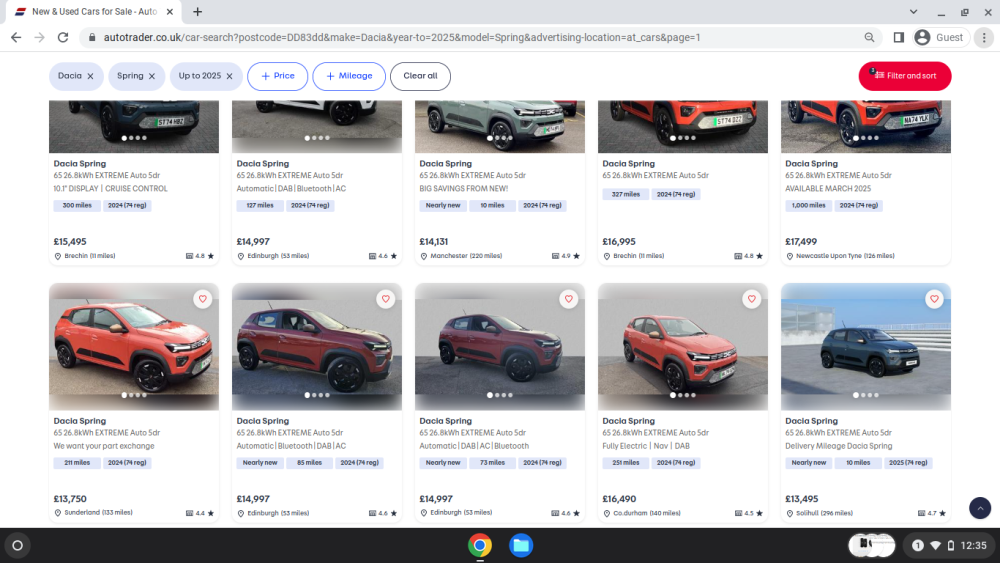Click the 1,000 miles tag

(x=808, y=205)
